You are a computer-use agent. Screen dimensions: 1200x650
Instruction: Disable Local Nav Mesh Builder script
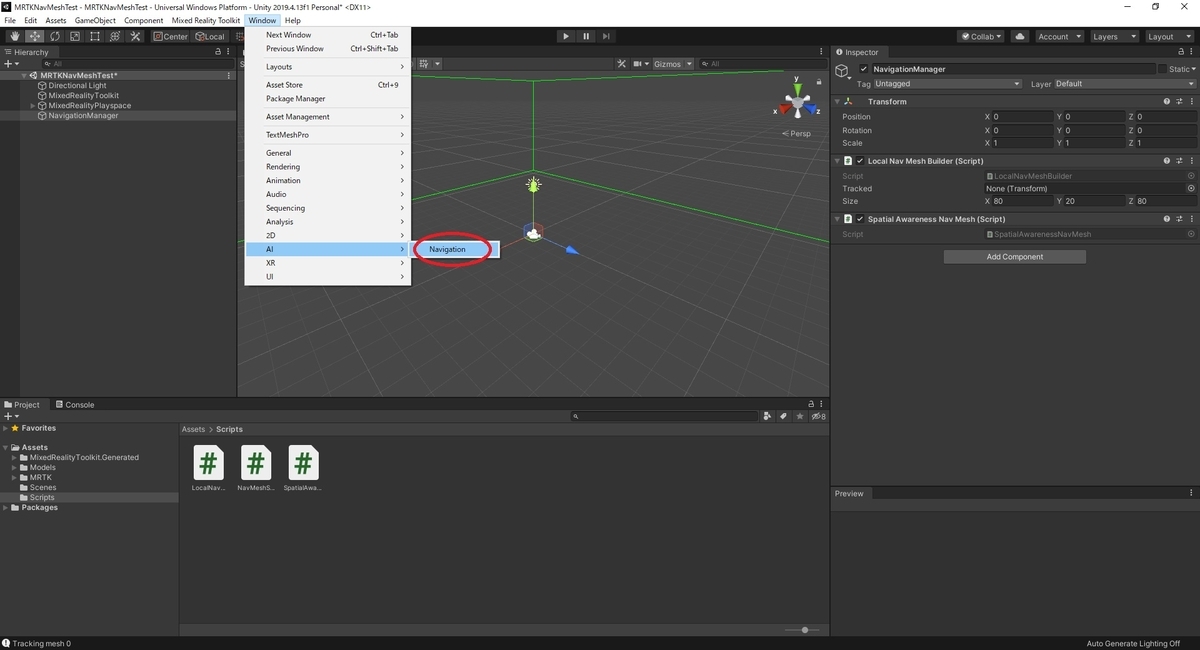860,161
